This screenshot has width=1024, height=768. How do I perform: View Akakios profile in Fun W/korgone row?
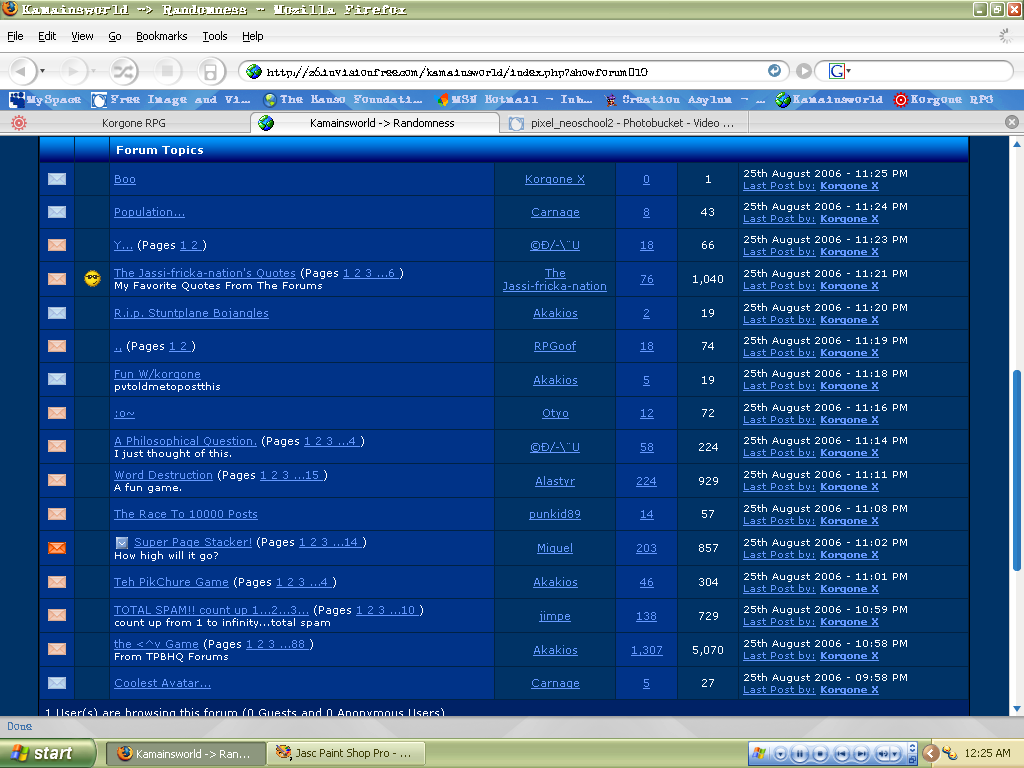[x=555, y=380]
